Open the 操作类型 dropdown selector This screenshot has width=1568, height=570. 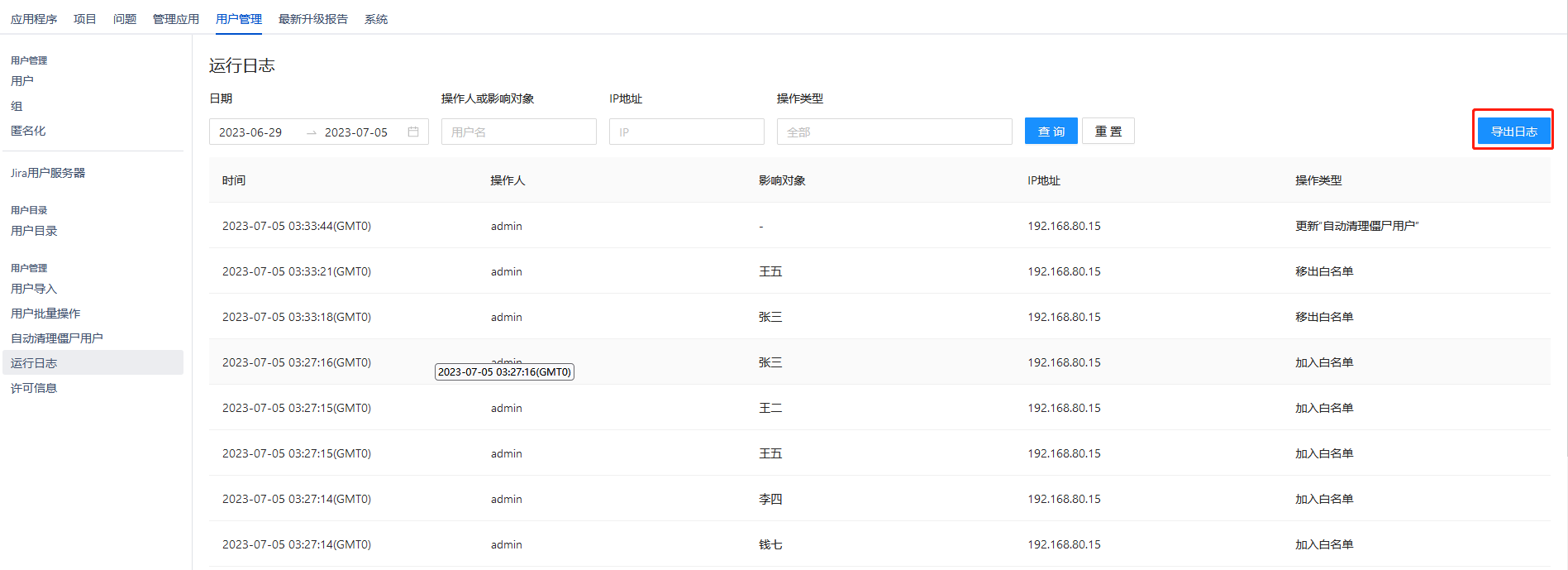[x=894, y=132]
